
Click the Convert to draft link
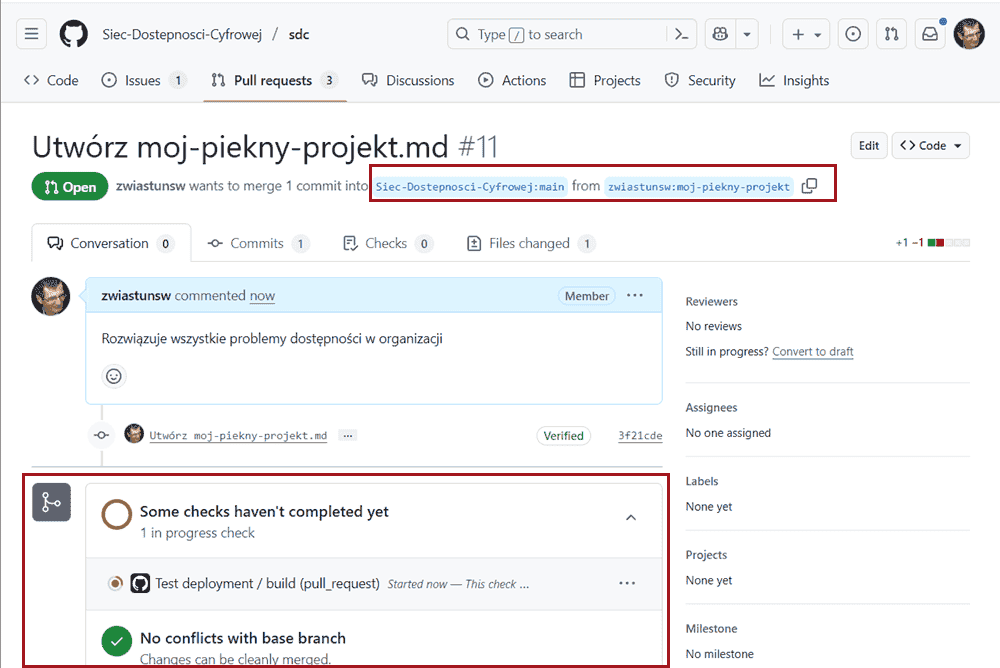[812, 352]
